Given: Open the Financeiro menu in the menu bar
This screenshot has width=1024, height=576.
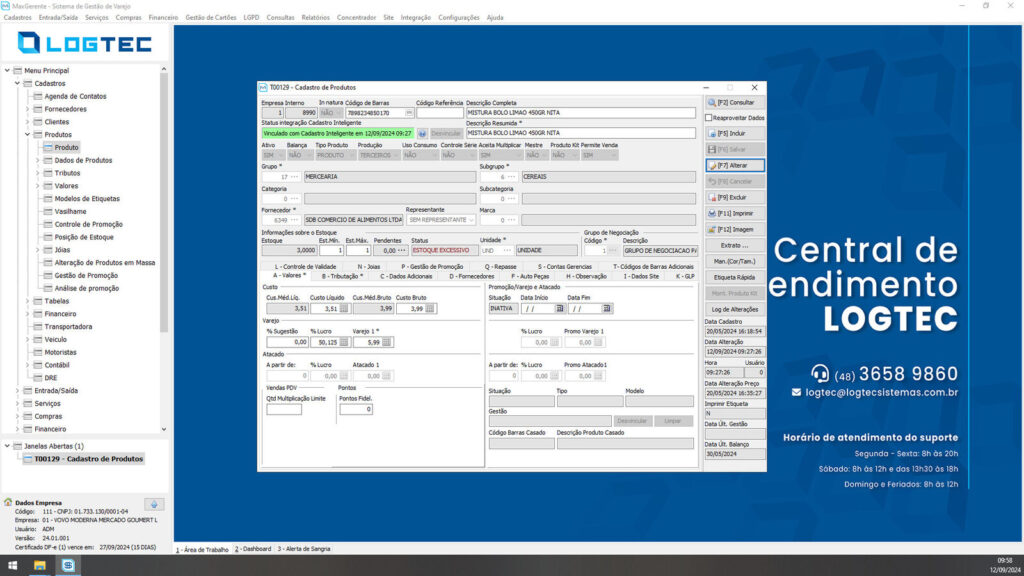Looking at the screenshot, I should pyautogui.click(x=163, y=18).
